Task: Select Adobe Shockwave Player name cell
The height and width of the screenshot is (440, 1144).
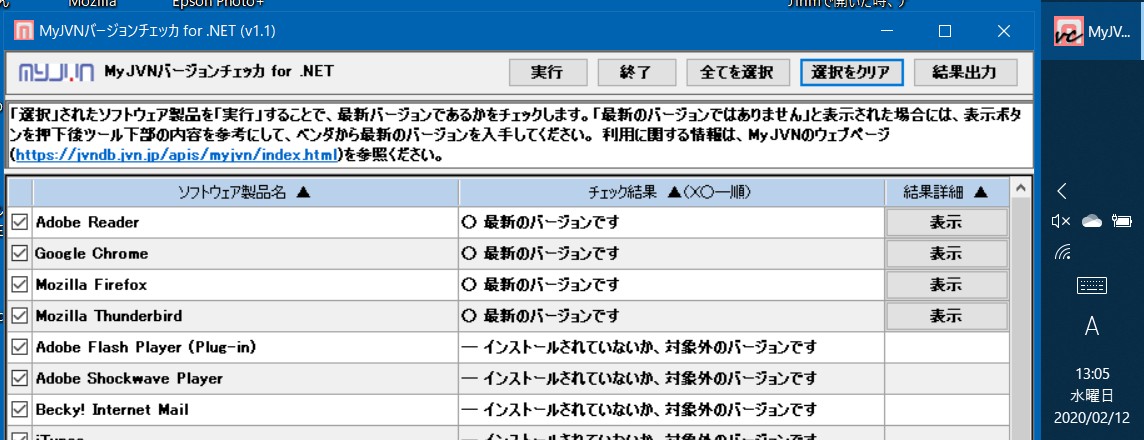Action: click(246, 379)
